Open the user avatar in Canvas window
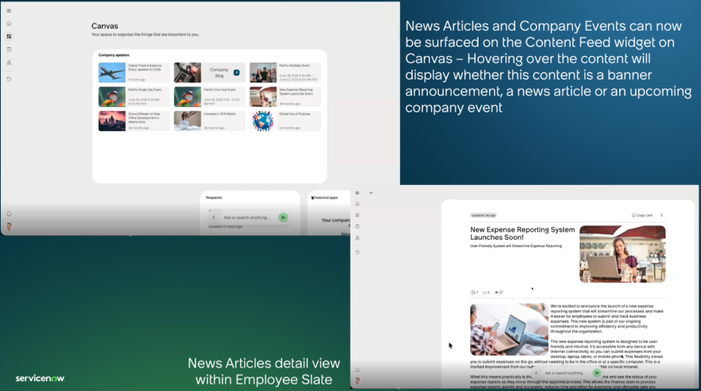 [x=9, y=227]
